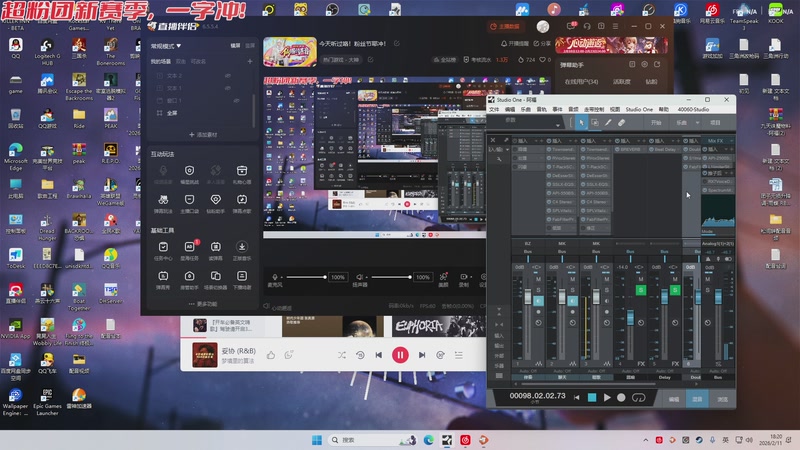
Task: Click the Studio One record button
Action: point(621,397)
